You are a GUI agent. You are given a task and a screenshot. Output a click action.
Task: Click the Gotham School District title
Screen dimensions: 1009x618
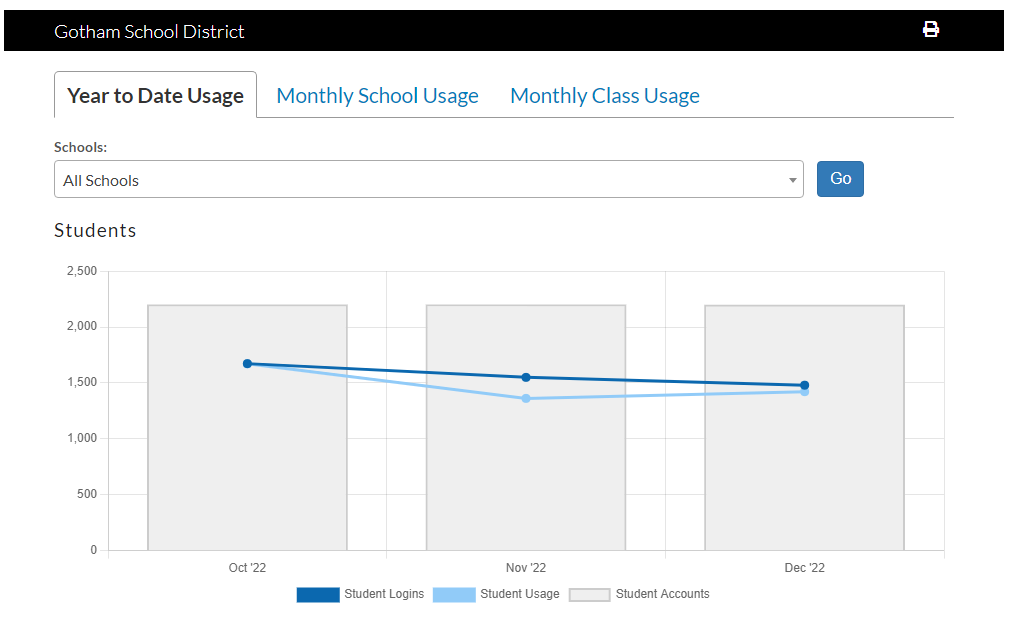(x=149, y=31)
